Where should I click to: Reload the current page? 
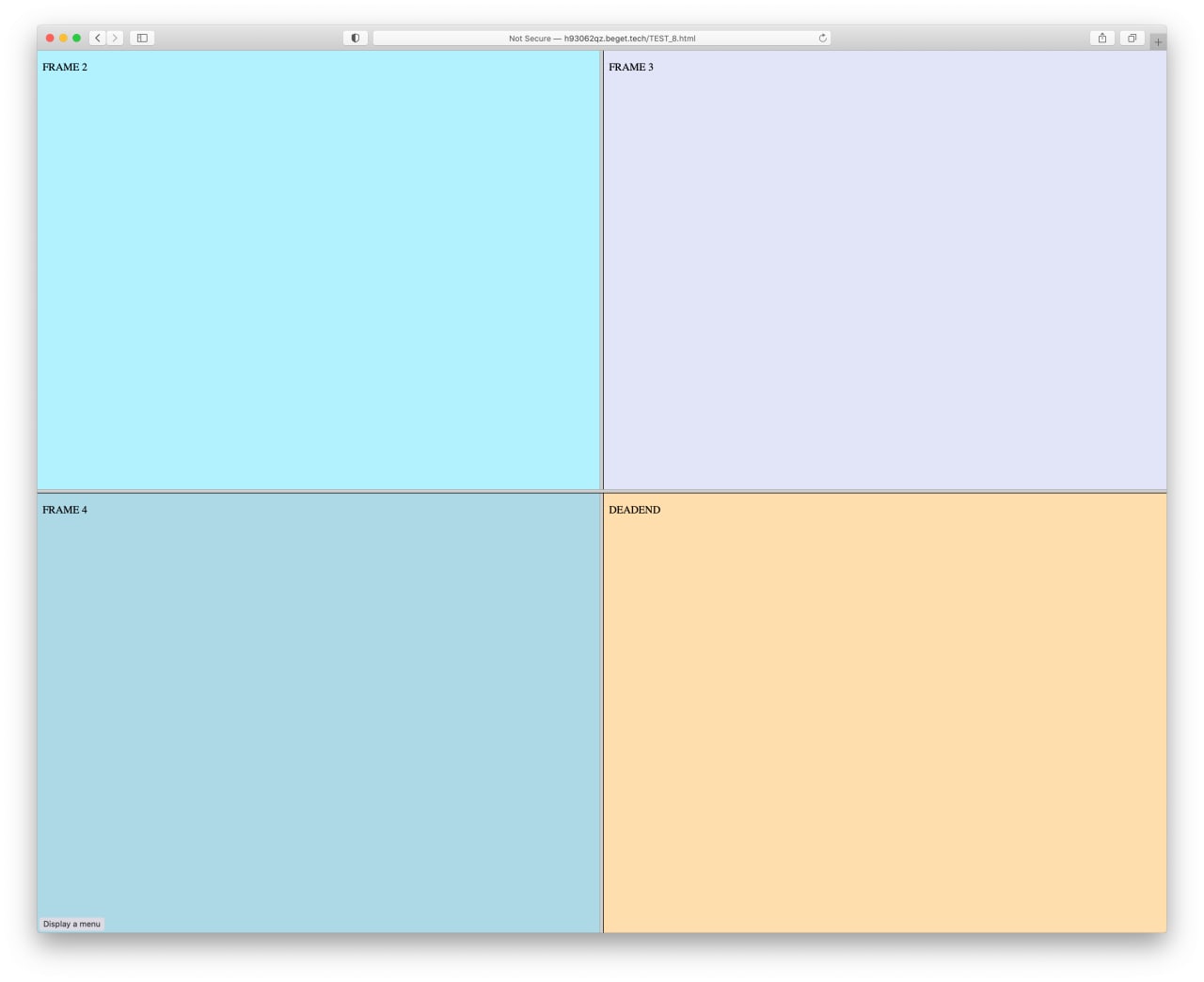point(822,39)
